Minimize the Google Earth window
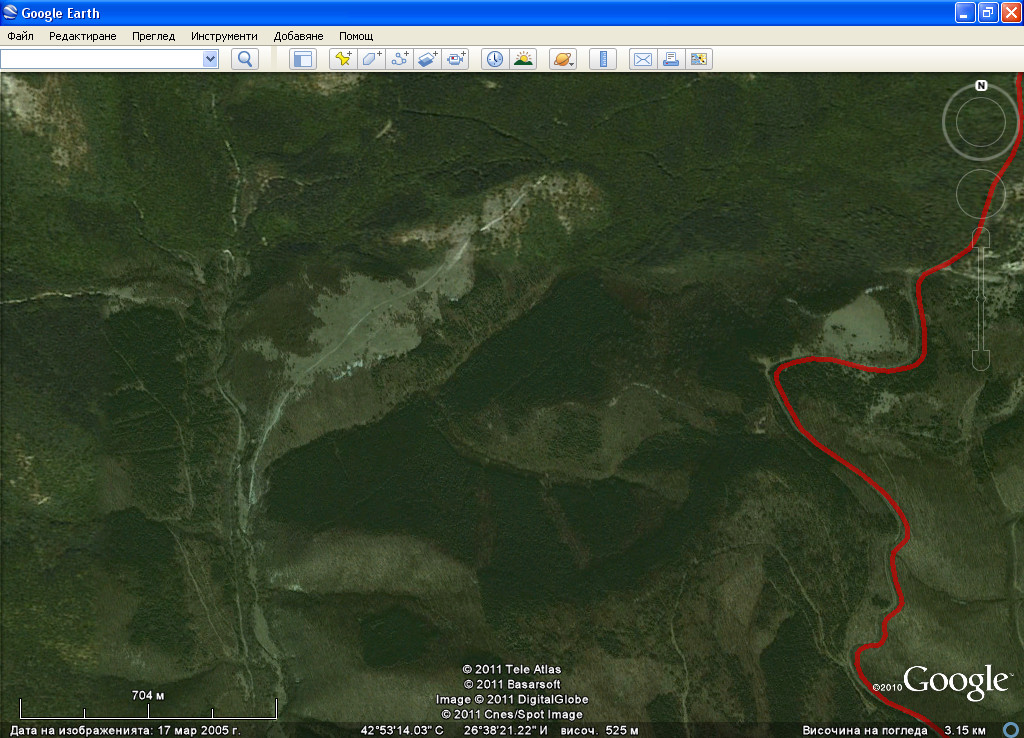The image size is (1024, 738). click(x=965, y=13)
